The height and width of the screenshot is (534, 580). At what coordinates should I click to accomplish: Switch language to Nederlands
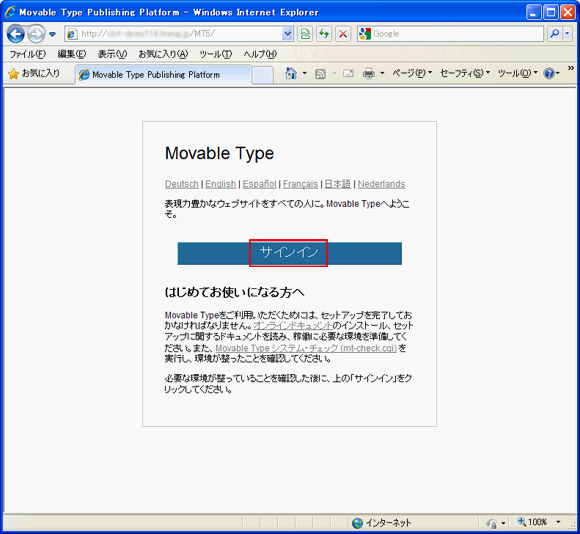pos(381,184)
